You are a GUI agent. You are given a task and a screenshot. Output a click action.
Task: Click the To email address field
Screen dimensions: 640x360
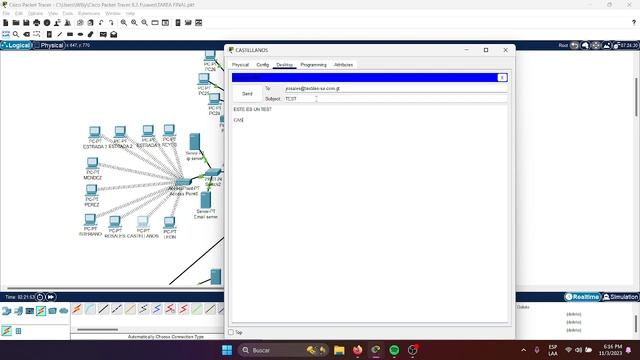pyautogui.click(x=395, y=88)
